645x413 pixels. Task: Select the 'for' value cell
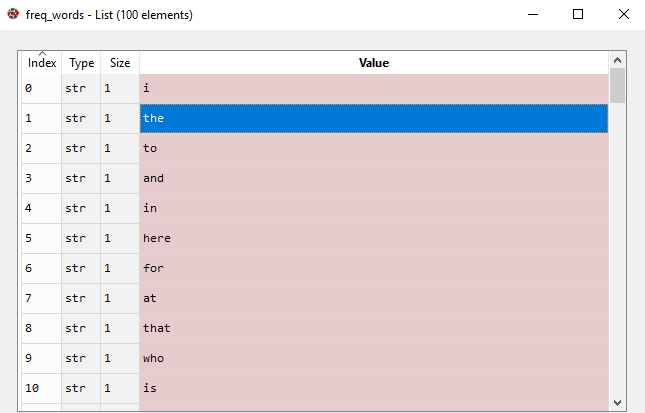374,269
